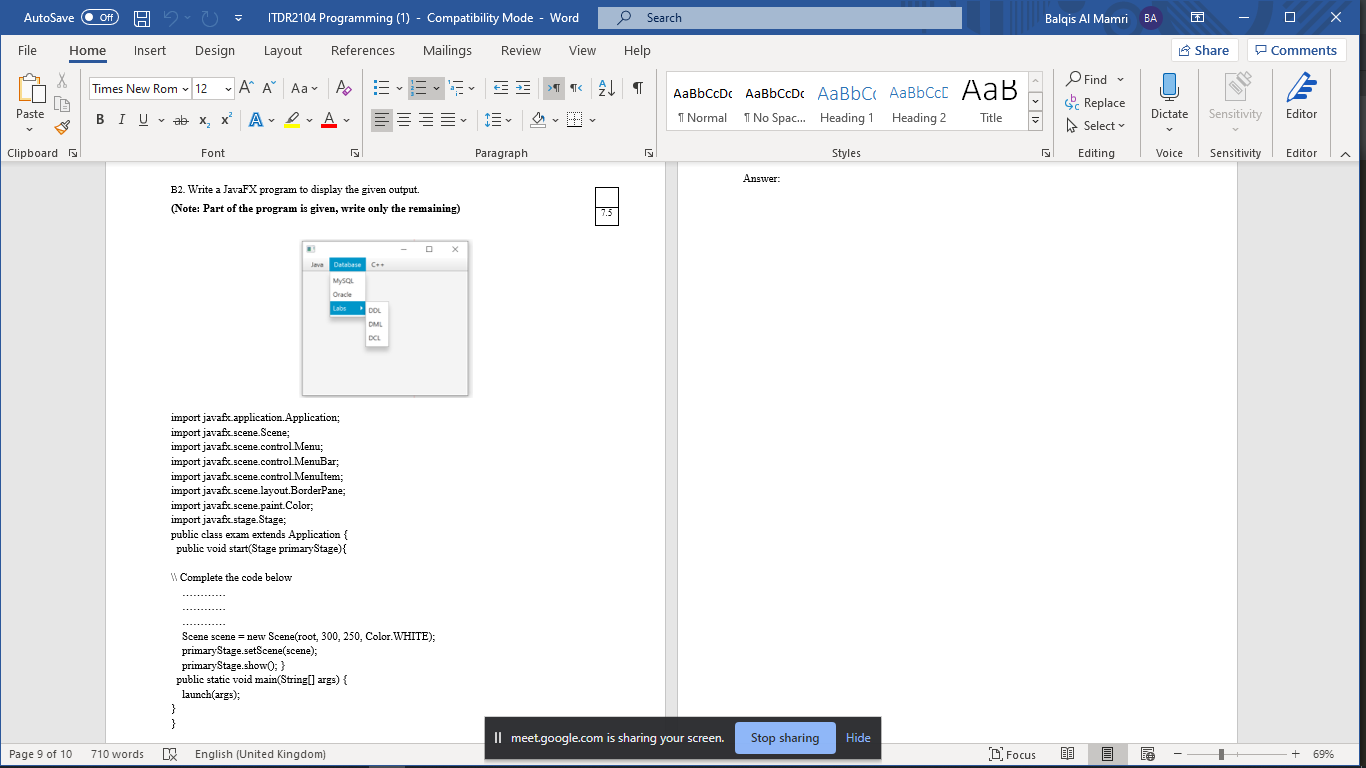Increase font size with grow icon

pyautogui.click(x=246, y=88)
